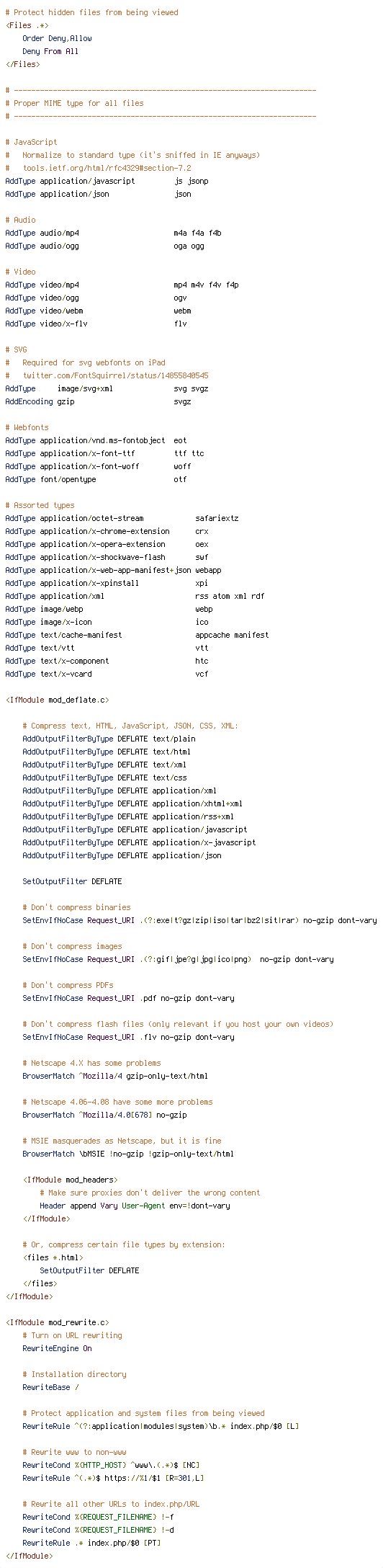Click the 'Deny From All' line
The height and width of the screenshot is (1568, 383).
(x=50, y=51)
